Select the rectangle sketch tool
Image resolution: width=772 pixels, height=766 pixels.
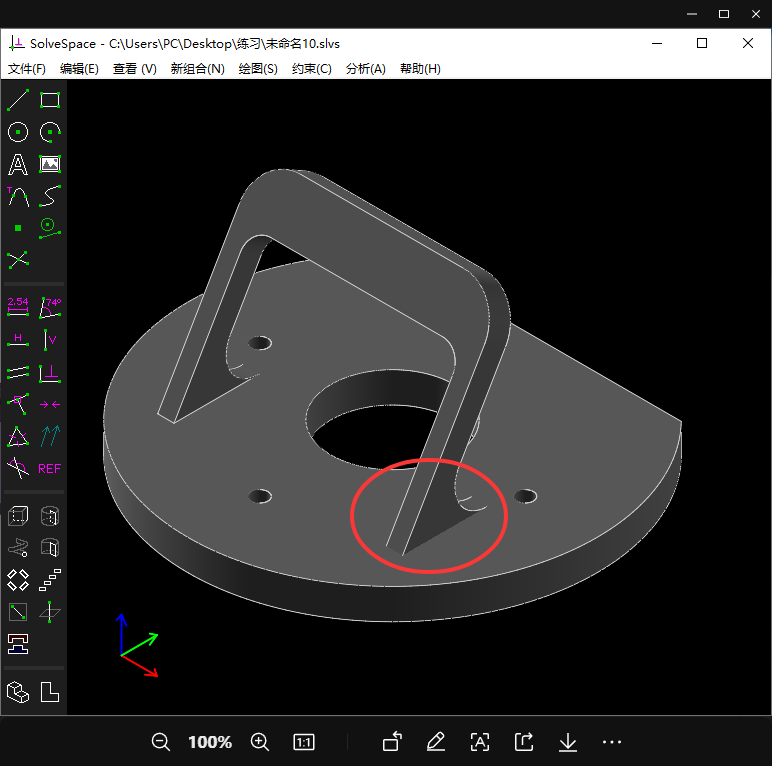click(50, 99)
